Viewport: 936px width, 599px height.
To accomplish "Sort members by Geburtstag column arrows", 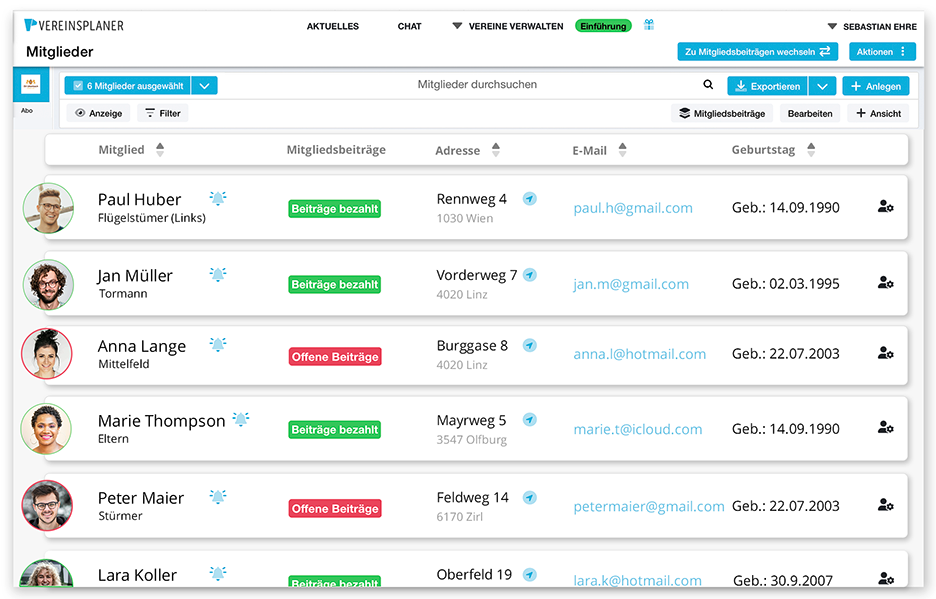I will (811, 150).
